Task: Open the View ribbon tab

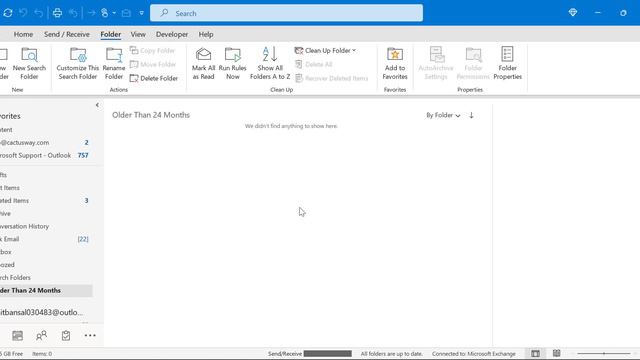Action: 138,34
